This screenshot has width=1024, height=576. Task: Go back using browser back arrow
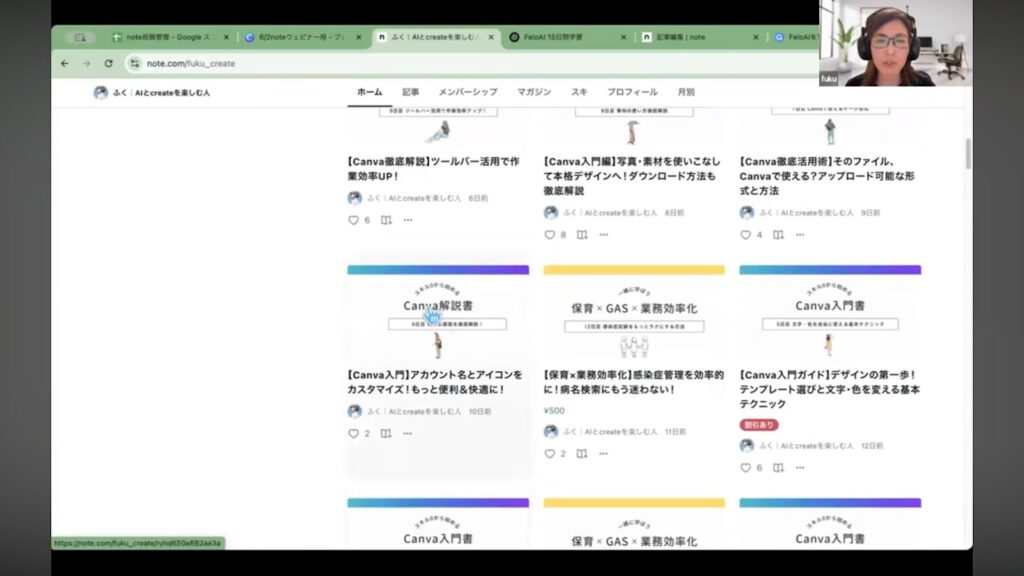tap(65, 63)
